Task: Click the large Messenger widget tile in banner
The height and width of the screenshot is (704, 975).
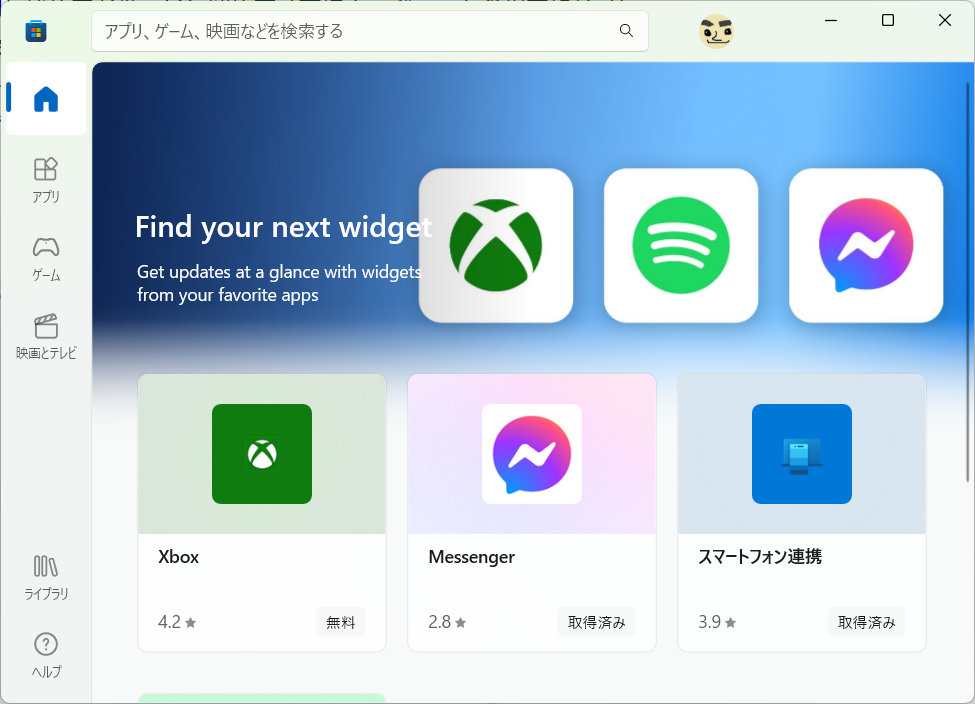Action: pyautogui.click(x=866, y=245)
